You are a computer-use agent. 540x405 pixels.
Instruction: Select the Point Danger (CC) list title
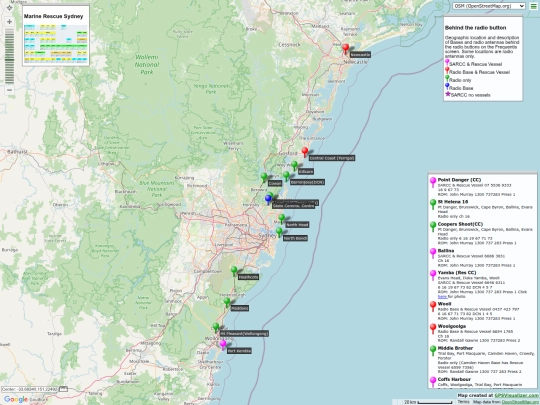pyautogui.click(x=459, y=180)
